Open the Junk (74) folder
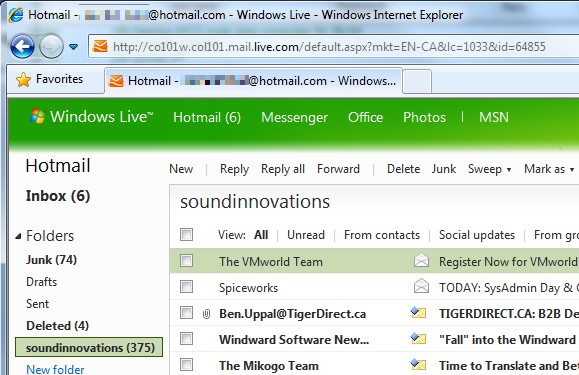The height and width of the screenshot is (375, 579). coord(51,260)
